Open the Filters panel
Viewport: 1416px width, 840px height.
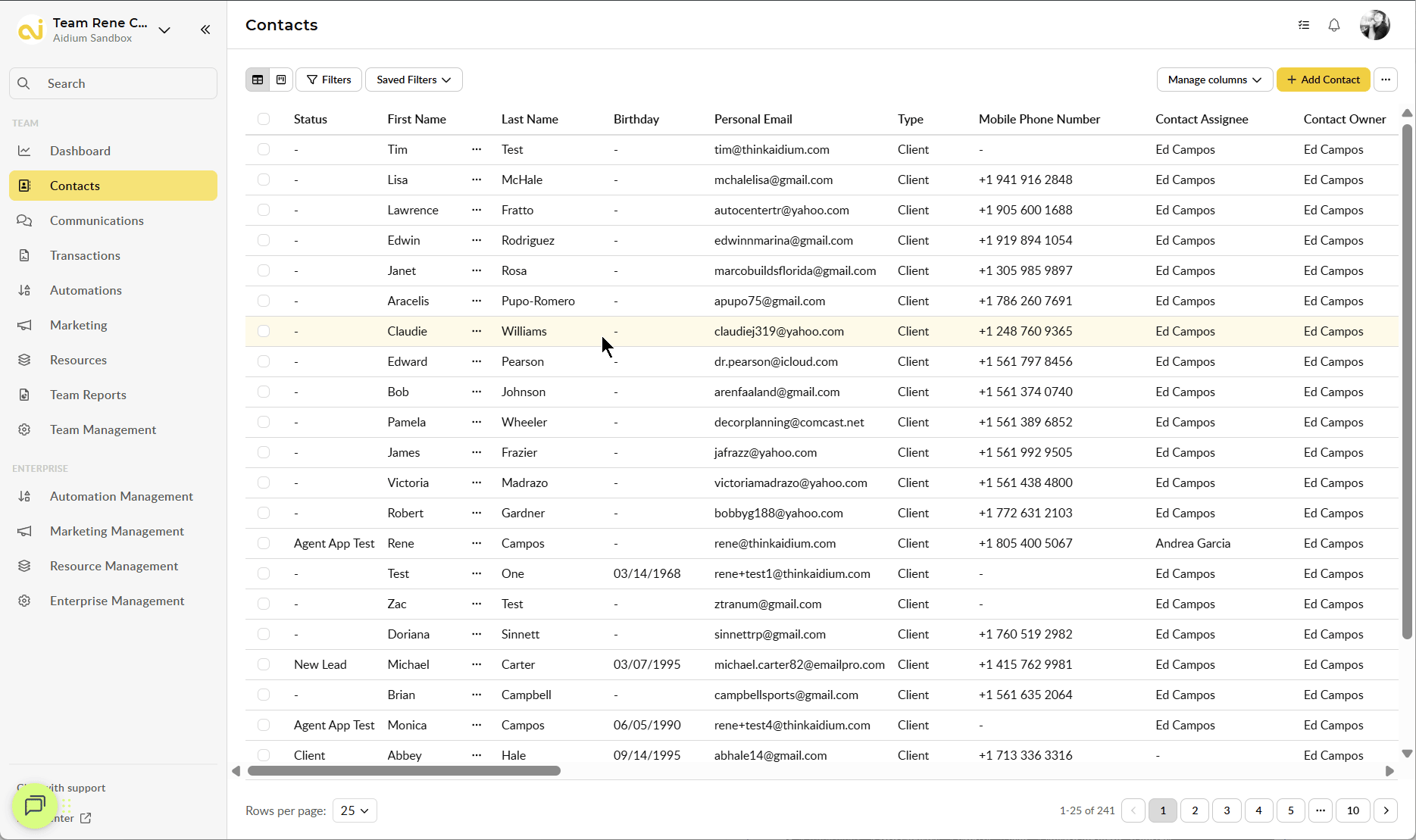coord(328,80)
